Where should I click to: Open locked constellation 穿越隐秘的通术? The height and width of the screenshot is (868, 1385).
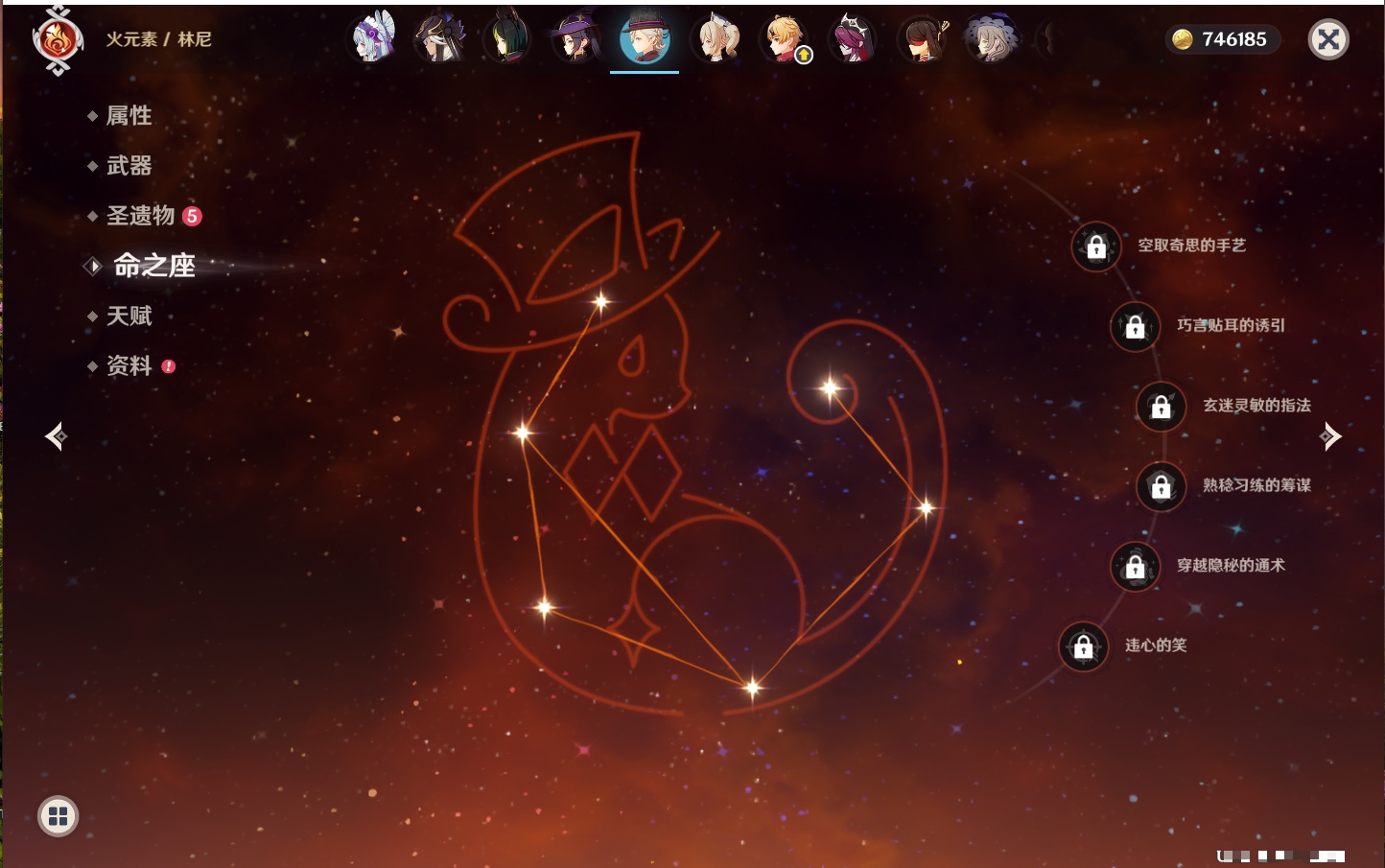[x=1136, y=567]
